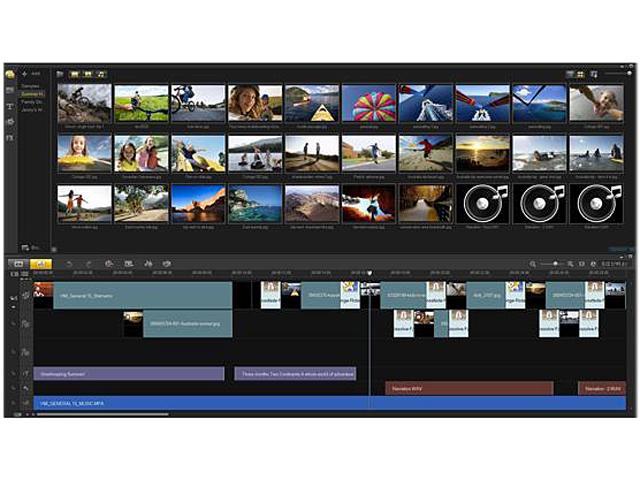Open the Title library icon
Image resolution: width=640 pixels, height=480 pixels.
pyautogui.click(x=10, y=105)
